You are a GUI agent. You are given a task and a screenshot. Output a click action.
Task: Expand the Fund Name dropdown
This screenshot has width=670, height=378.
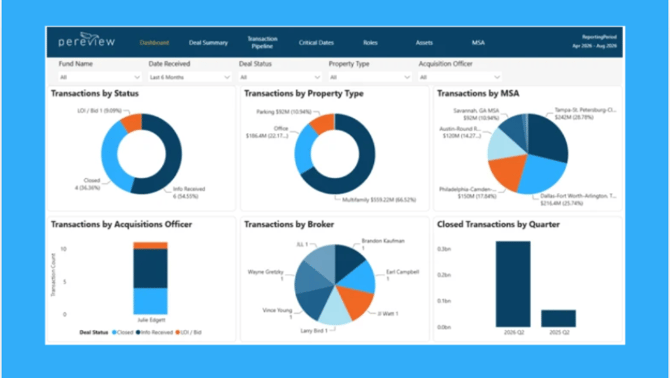point(100,77)
